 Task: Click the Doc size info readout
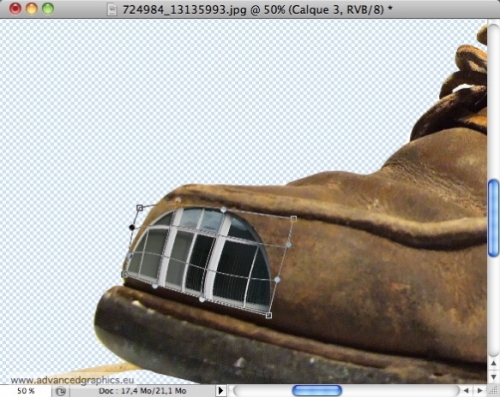point(142,391)
